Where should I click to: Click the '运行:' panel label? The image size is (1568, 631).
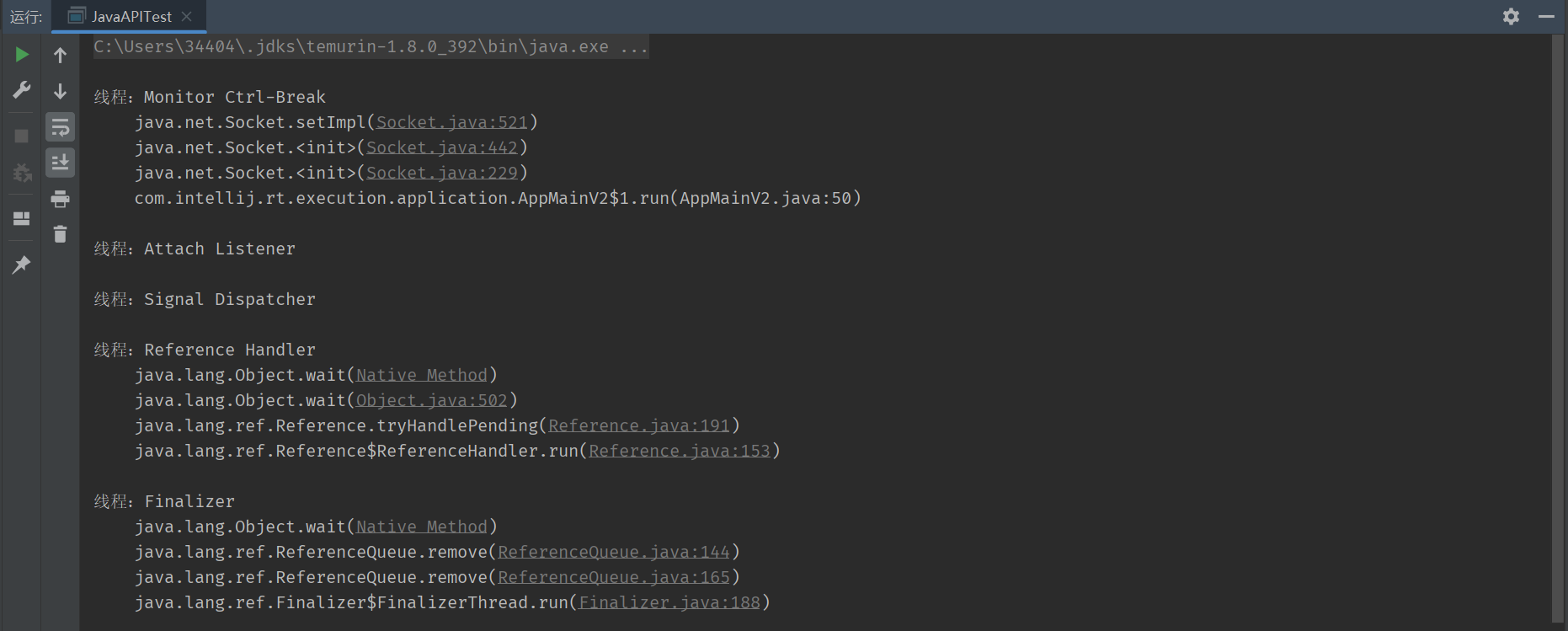pyautogui.click(x=26, y=17)
